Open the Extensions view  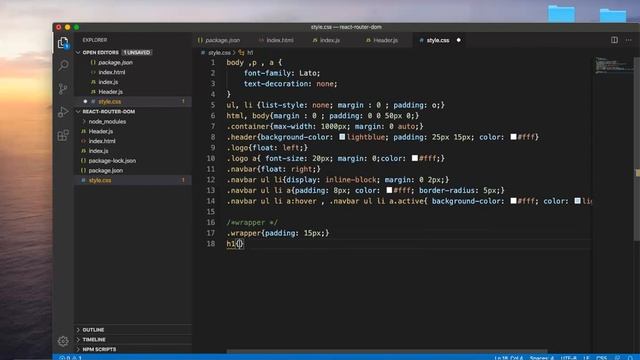coord(63,135)
